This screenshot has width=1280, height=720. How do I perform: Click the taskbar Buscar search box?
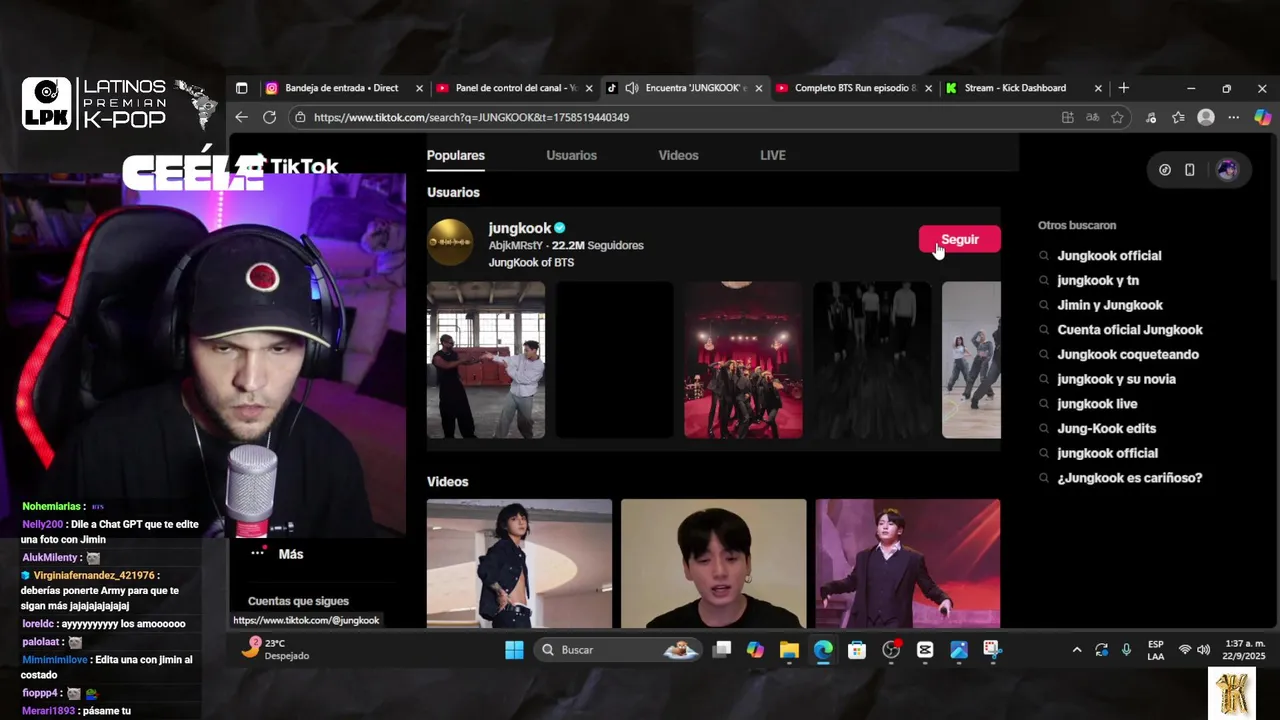click(x=620, y=650)
